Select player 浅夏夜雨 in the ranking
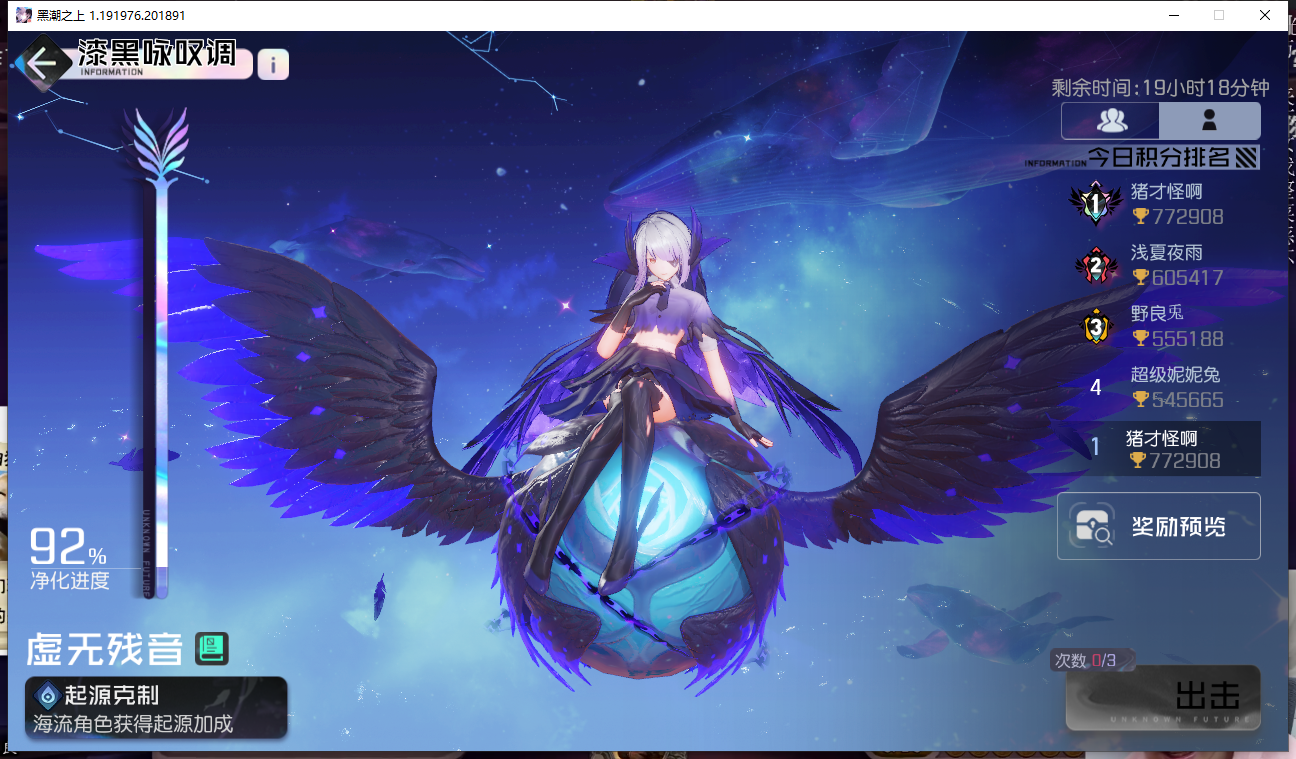The width and height of the screenshot is (1296, 759). [1166, 253]
